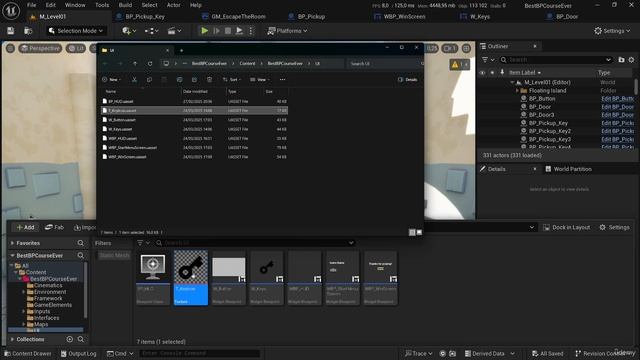The width and height of the screenshot is (640, 360).
Task: Click the Skip frame playback icon
Action: coord(217,31)
